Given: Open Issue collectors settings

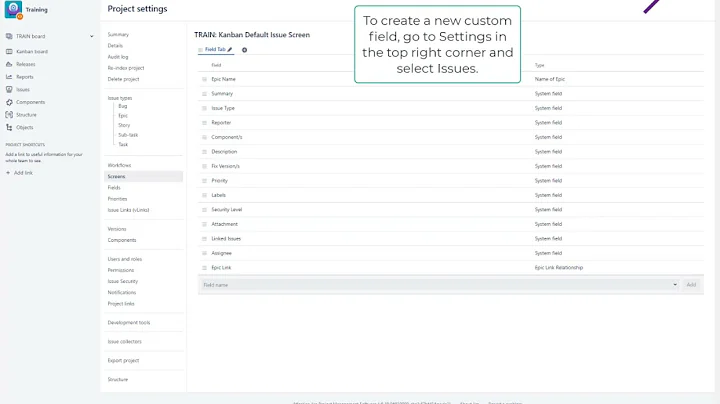Looking at the screenshot, I should point(124,342).
